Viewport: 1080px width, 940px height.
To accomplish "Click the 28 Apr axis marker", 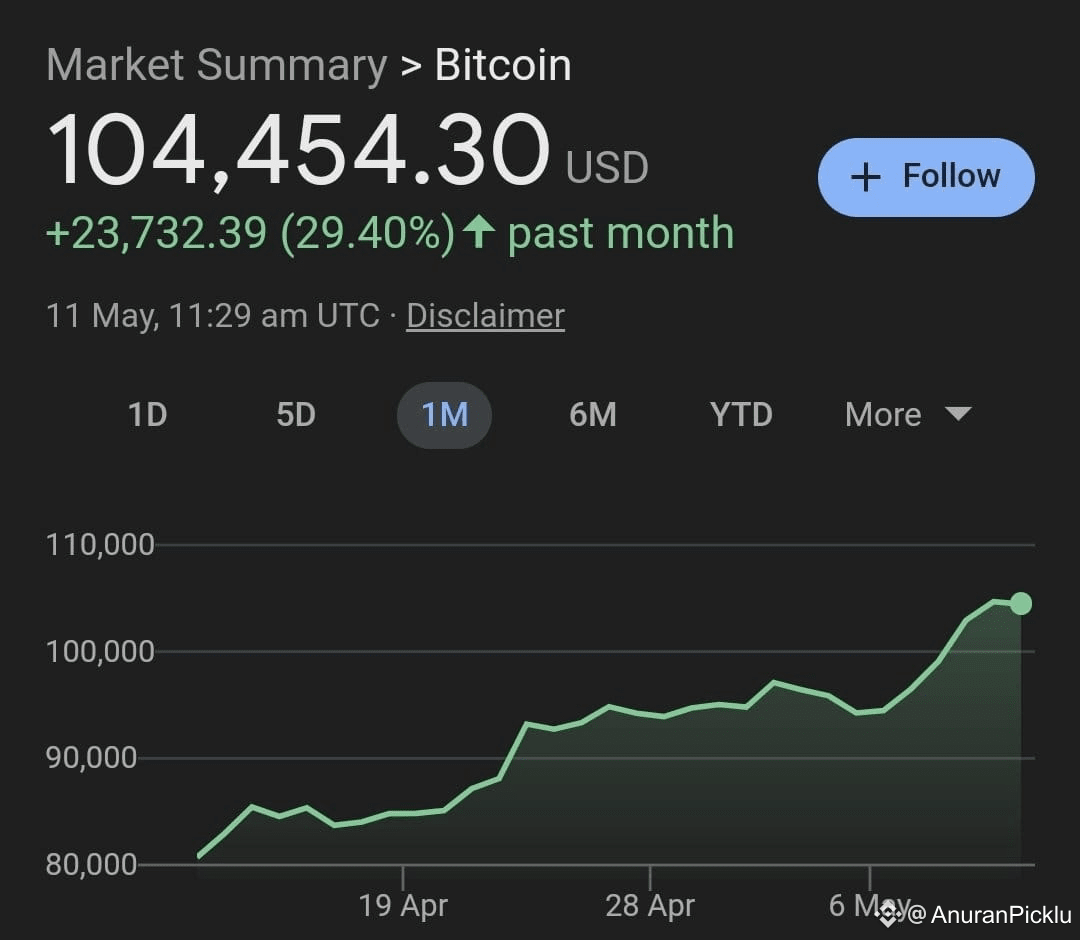I will [x=650, y=905].
